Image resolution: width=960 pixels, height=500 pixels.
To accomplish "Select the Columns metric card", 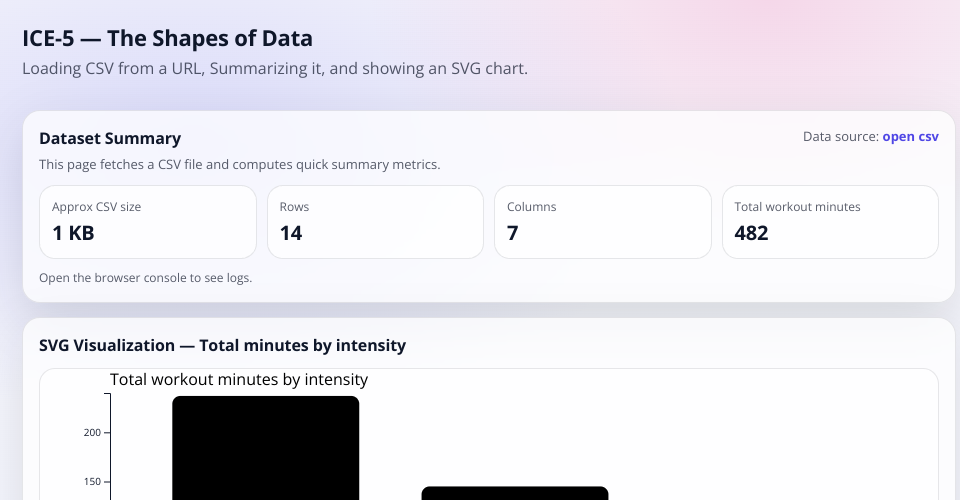I will tap(603, 221).
